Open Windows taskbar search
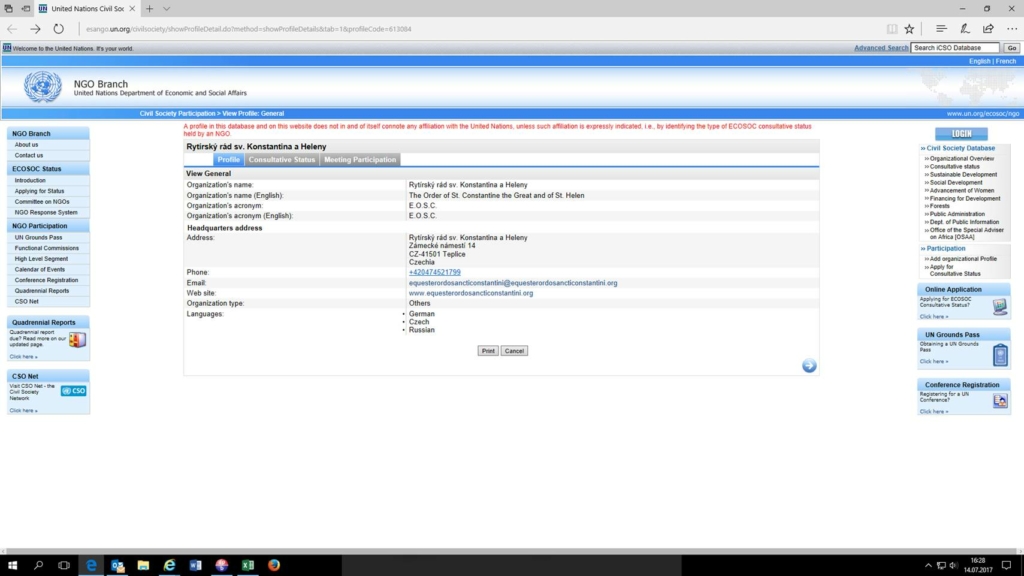 click(39, 565)
